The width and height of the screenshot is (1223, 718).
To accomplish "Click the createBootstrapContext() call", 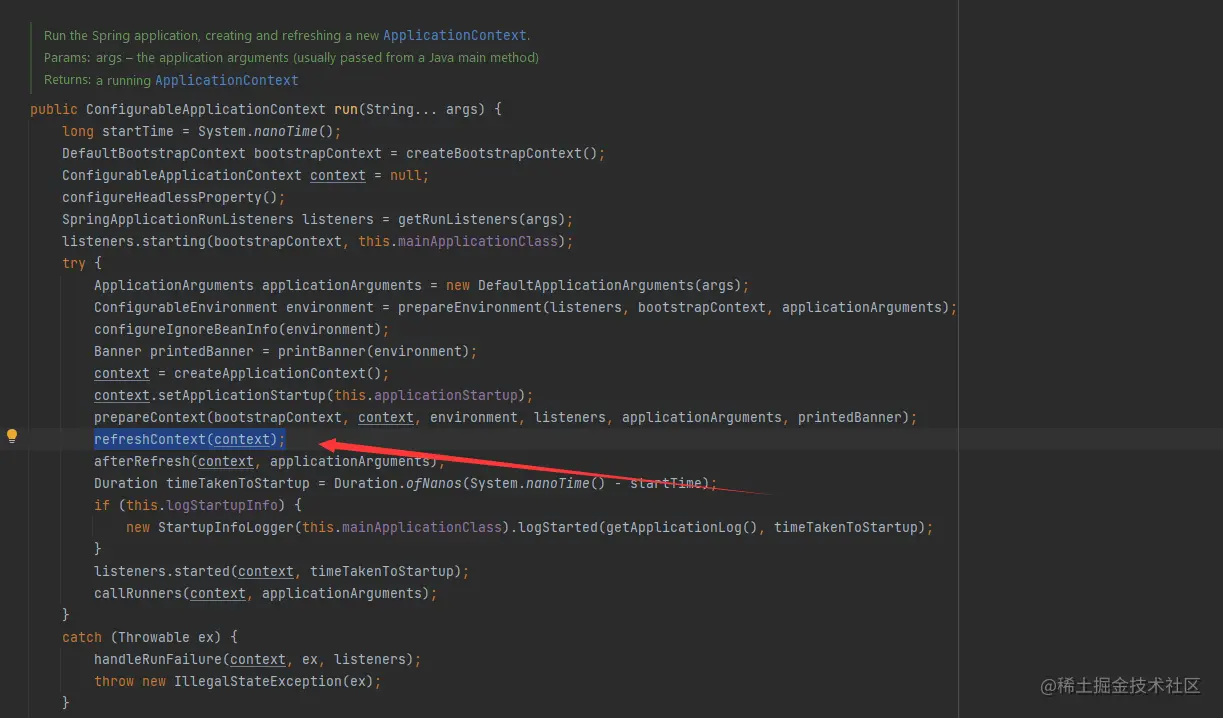I will 502,153.
